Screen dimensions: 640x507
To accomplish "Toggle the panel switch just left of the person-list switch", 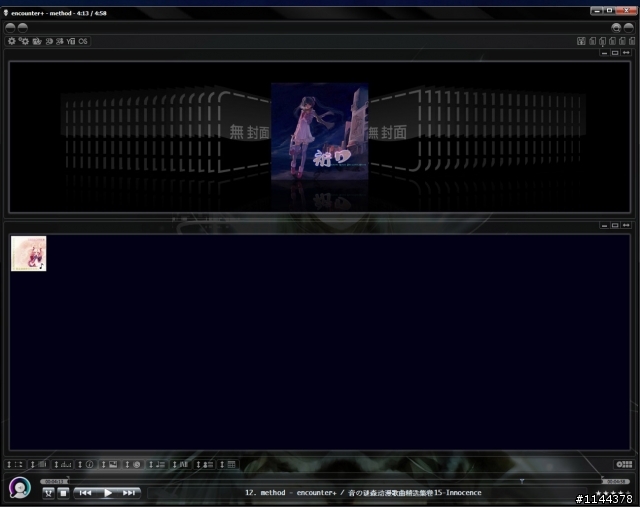I will 181,465.
